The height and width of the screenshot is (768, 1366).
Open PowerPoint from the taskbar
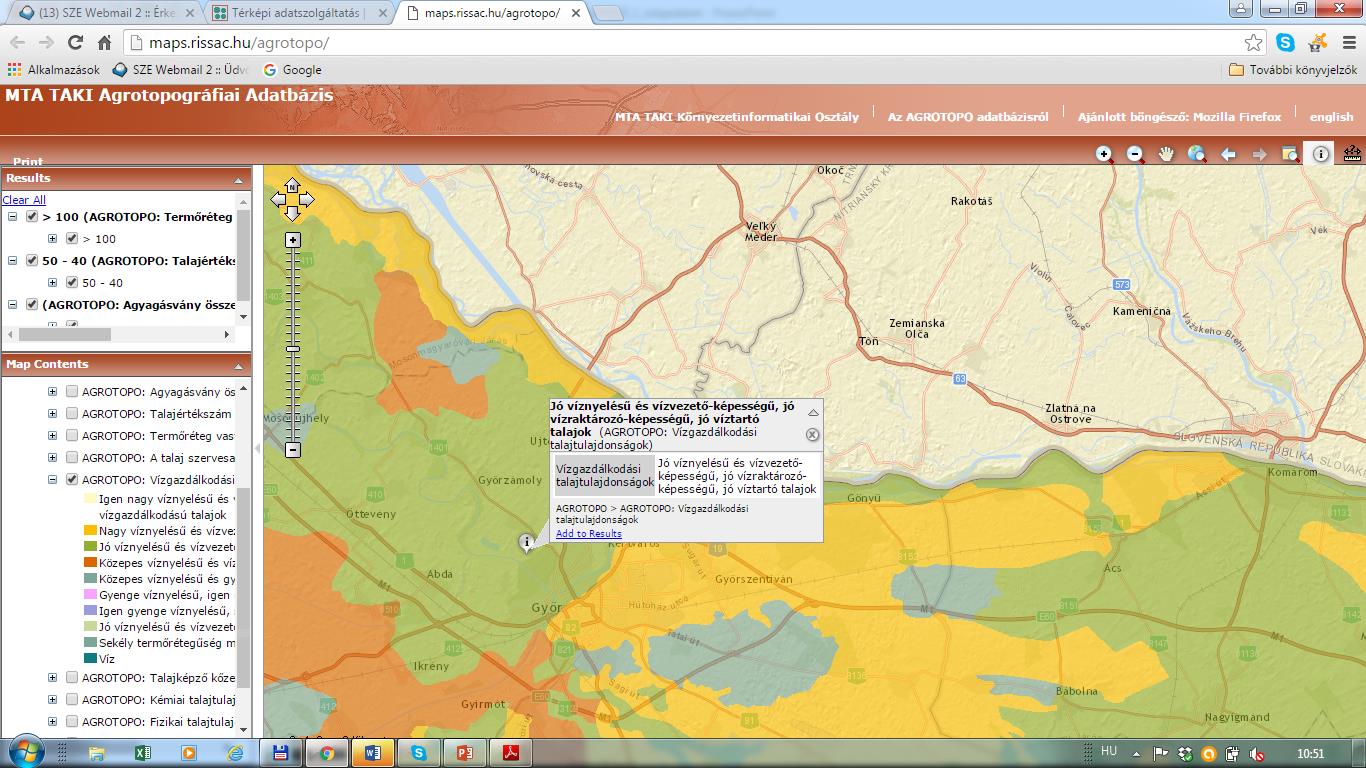point(464,752)
